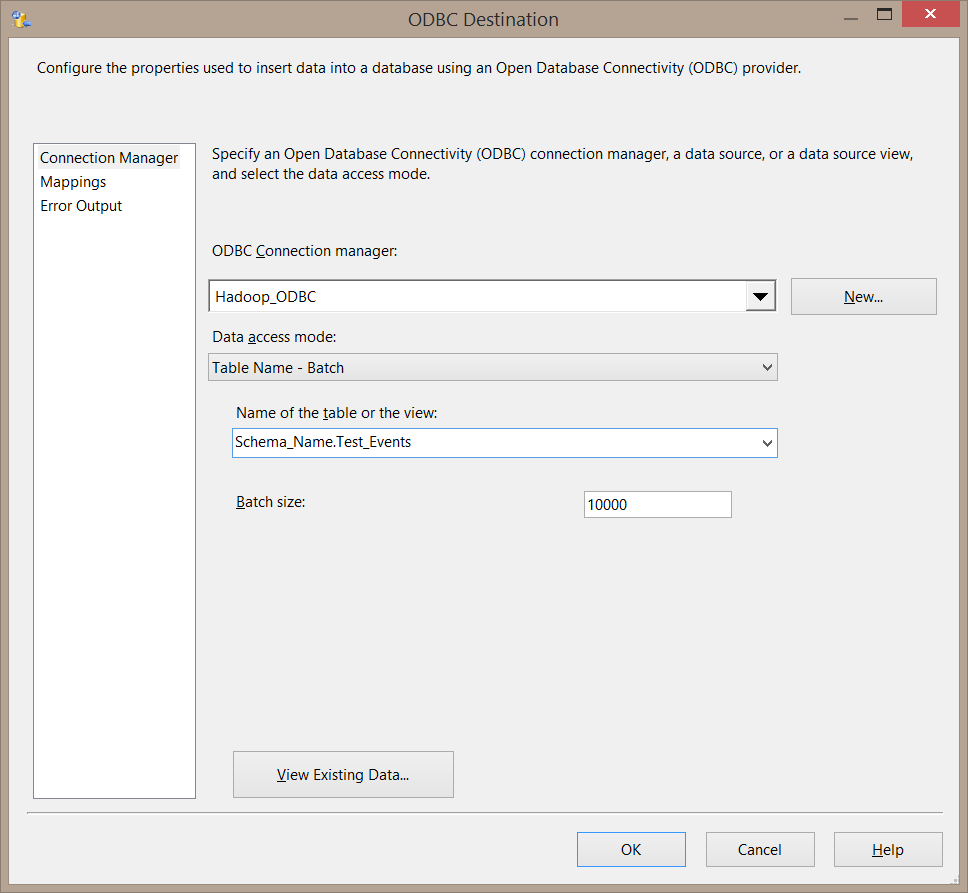Click the SSIS icon in the title bar
Screen dimensions: 968x893
(20, 18)
